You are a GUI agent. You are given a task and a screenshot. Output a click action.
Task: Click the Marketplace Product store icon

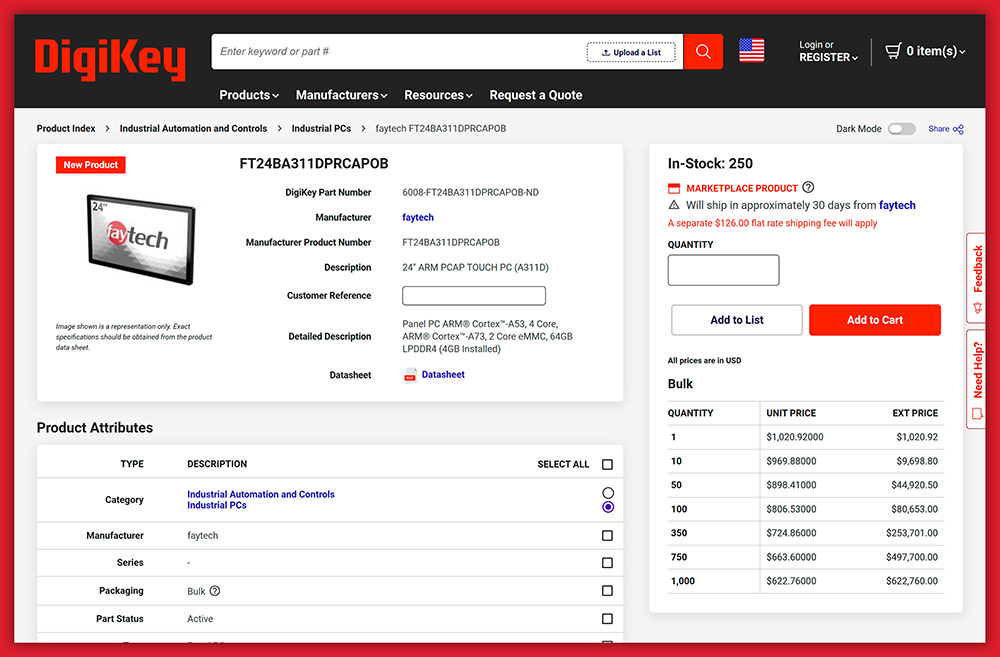point(673,188)
